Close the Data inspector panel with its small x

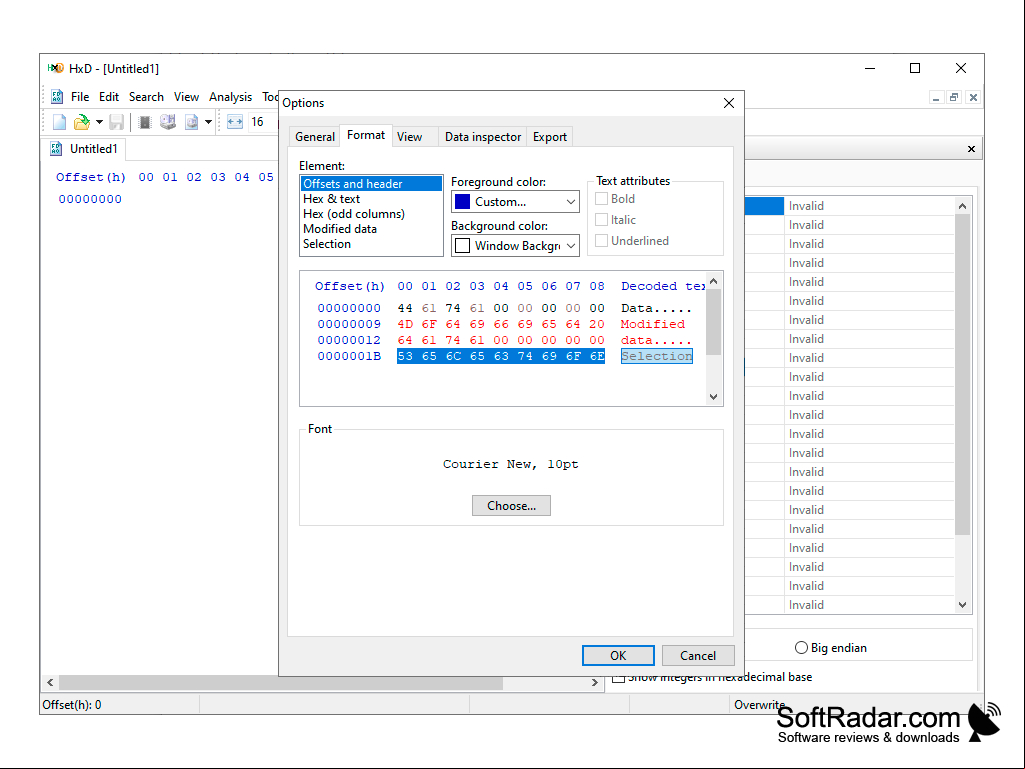pos(971,149)
